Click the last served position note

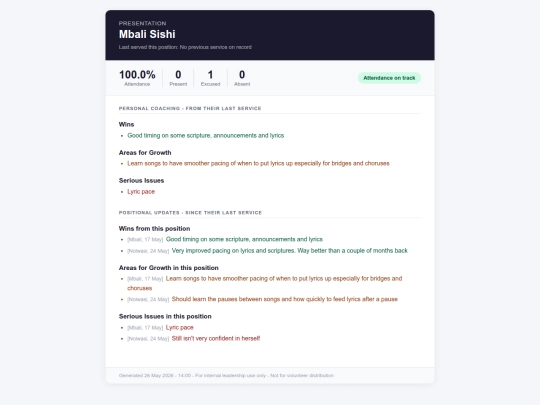click(185, 47)
